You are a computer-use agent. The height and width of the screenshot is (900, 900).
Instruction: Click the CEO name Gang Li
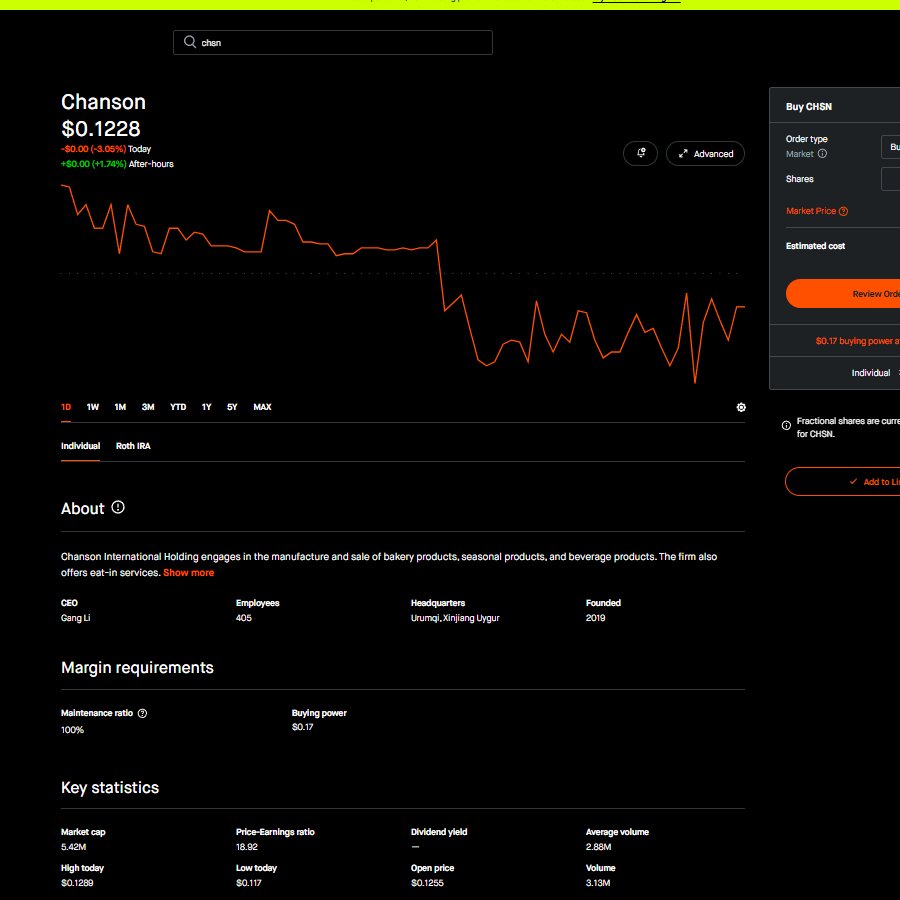click(x=75, y=618)
